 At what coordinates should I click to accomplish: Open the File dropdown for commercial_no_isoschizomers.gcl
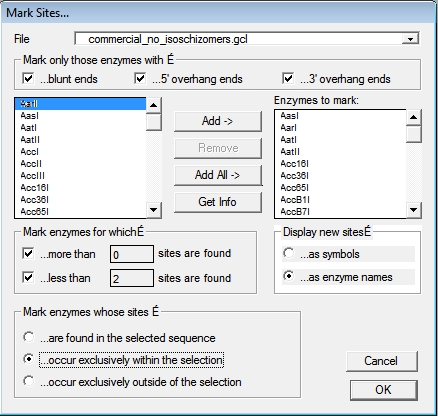[410, 39]
